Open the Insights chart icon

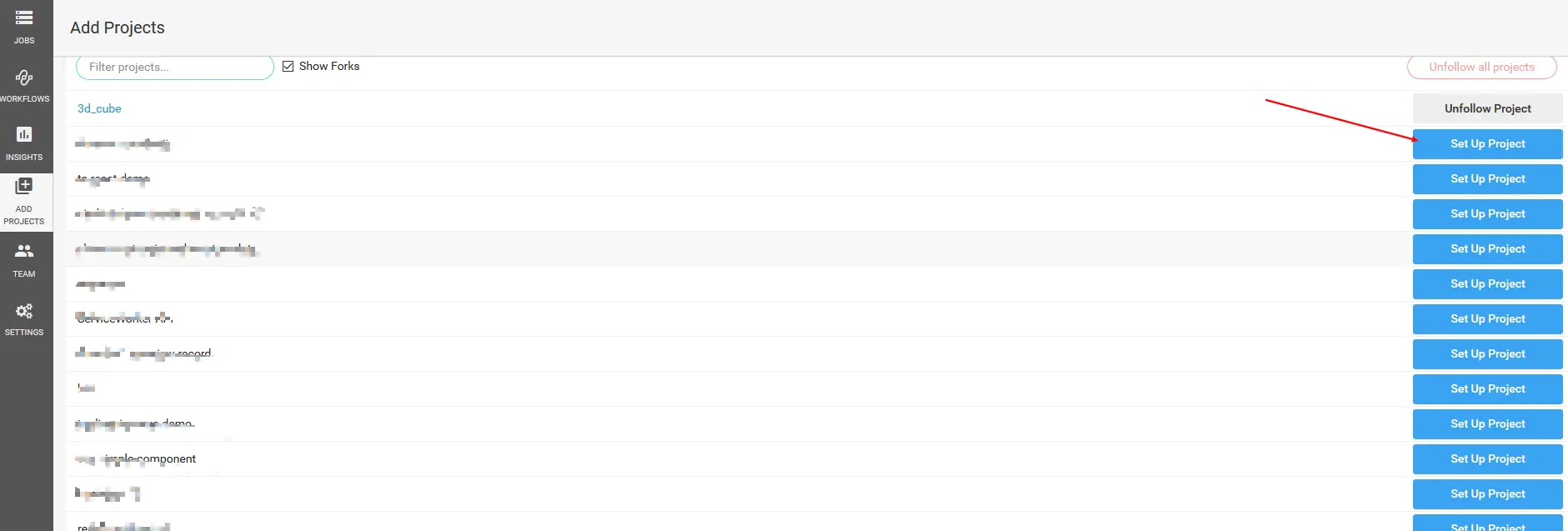coord(24,134)
